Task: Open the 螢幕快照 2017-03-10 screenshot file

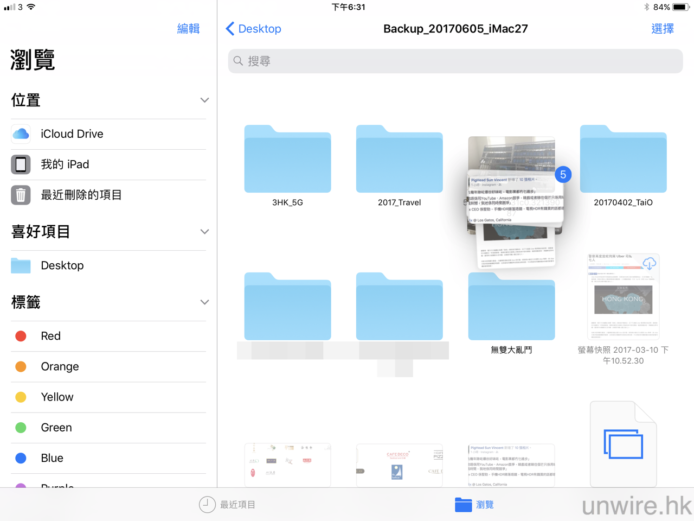Action: [x=623, y=296]
